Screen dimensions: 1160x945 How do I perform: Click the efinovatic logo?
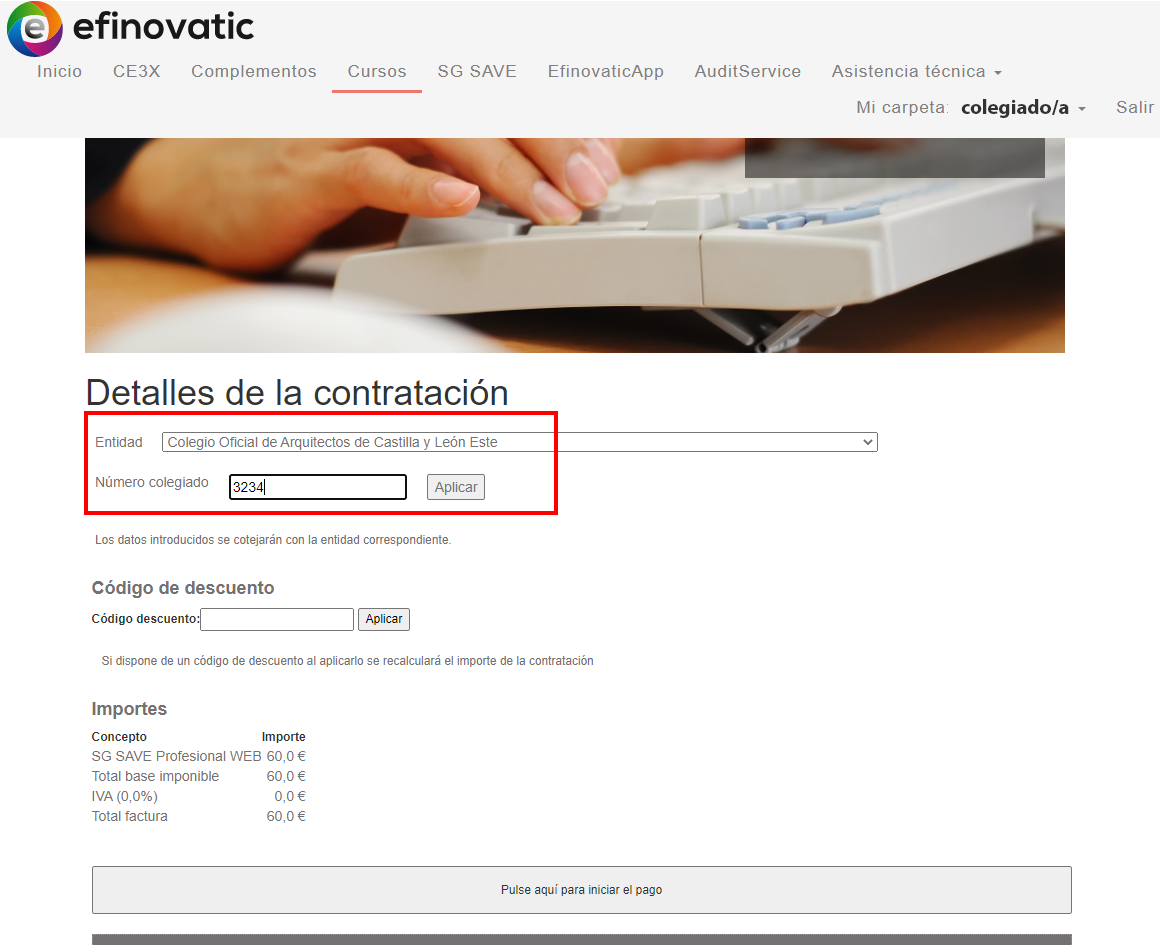point(130,28)
